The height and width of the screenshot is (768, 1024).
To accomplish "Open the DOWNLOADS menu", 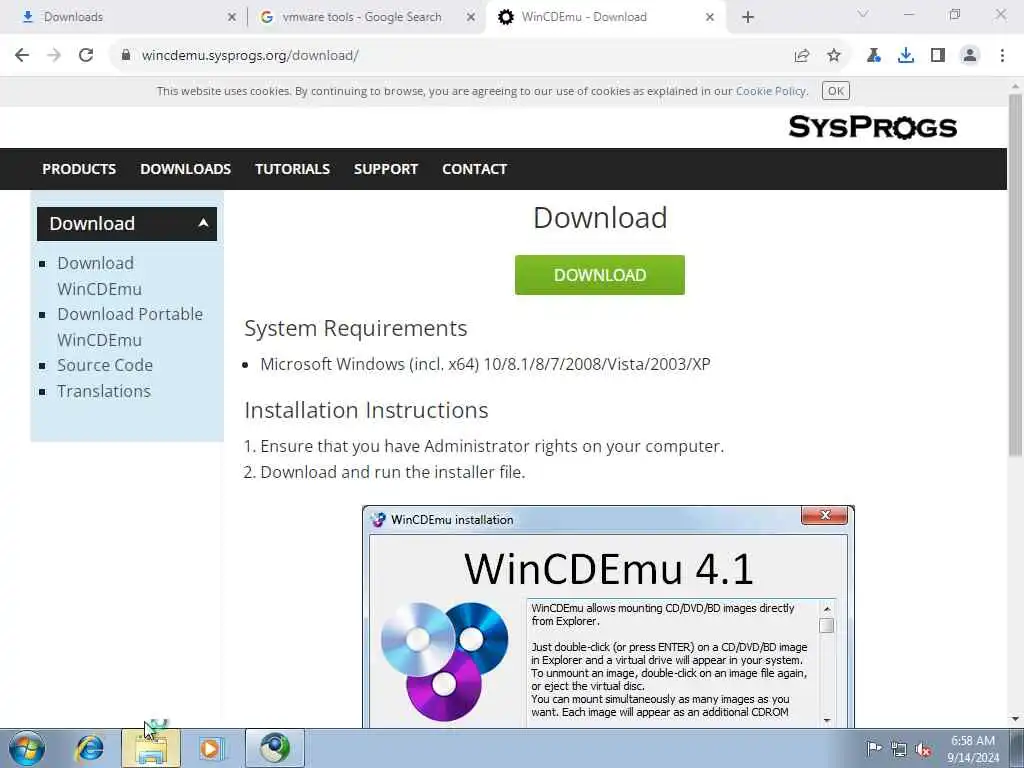I will pyautogui.click(x=185, y=169).
